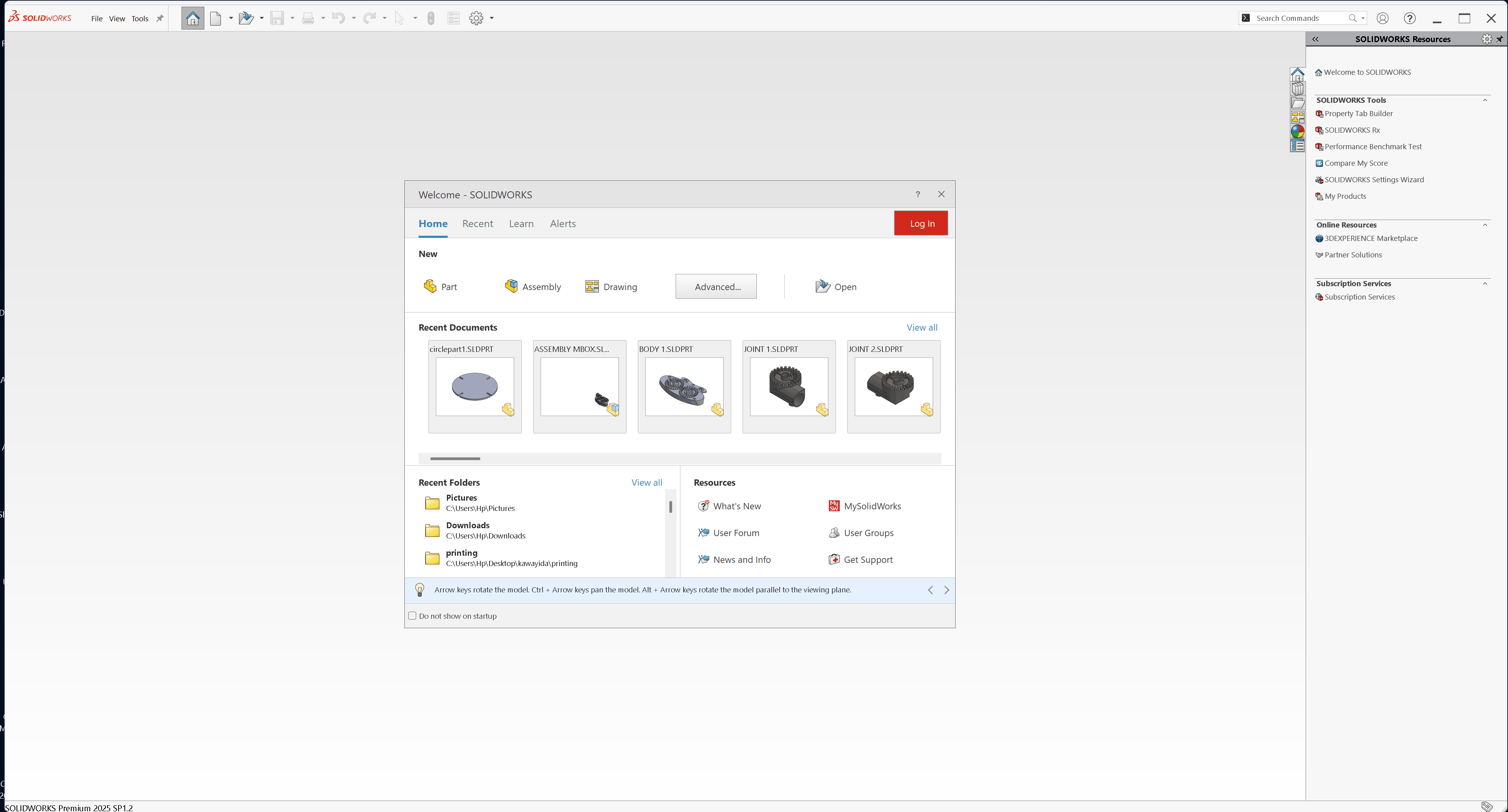Switch to the Learn tab
Screen dimensions: 1508x812
(521, 224)
